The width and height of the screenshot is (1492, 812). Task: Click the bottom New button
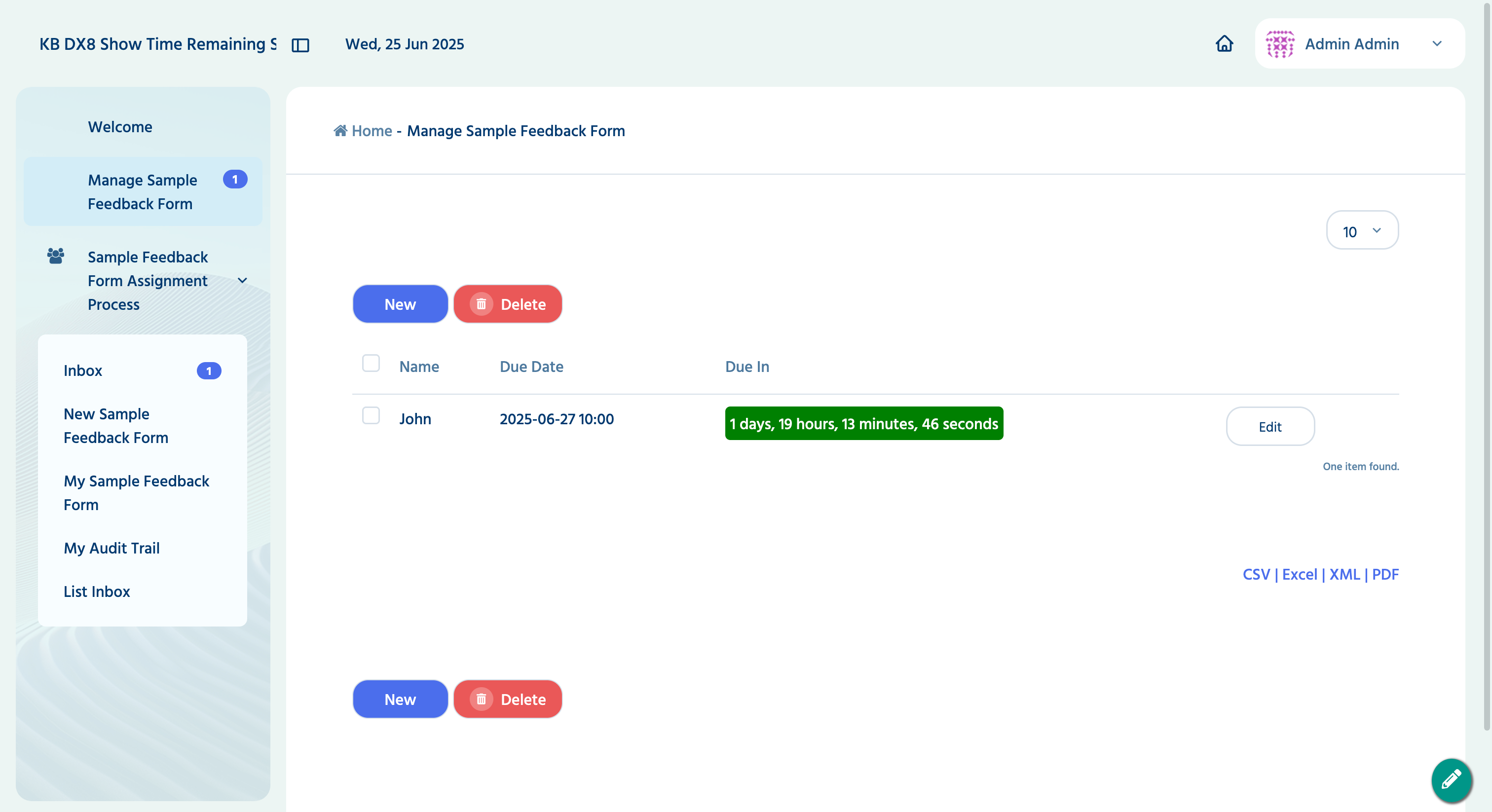(400, 699)
